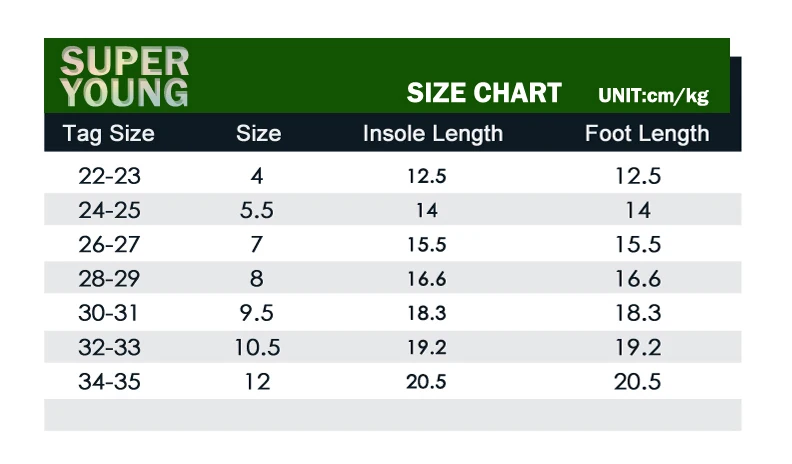The width and height of the screenshot is (792, 464).
Task: Click the UNIT:cm/kg label
Action: click(x=653, y=95)
